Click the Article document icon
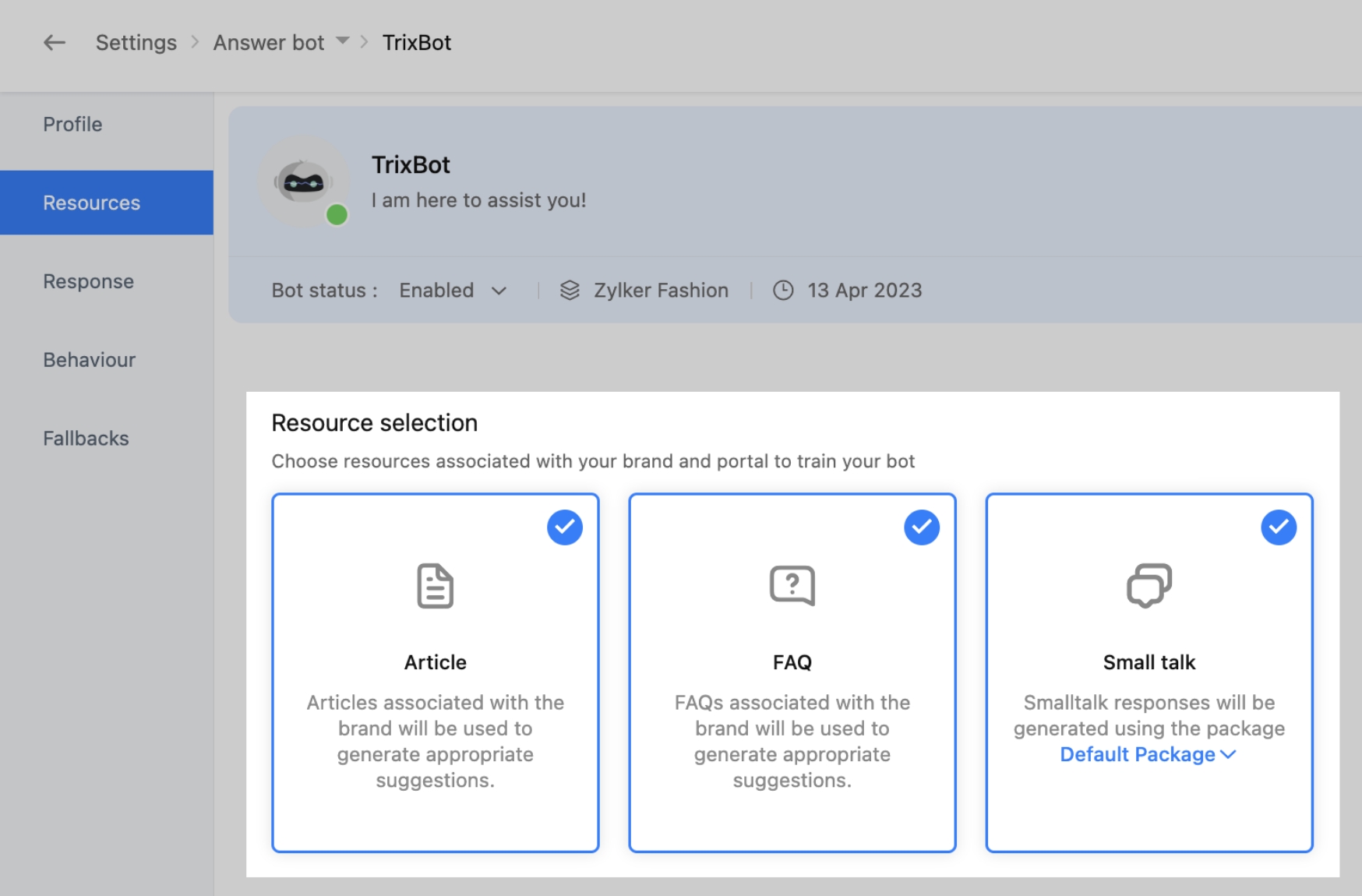The image size is (1362, 896). (x=435, y=586)
